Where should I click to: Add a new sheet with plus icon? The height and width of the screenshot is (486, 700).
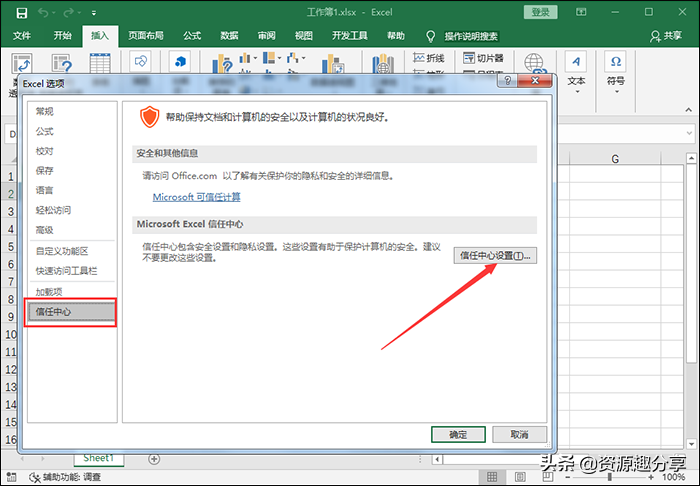click(x=154, y=459)
